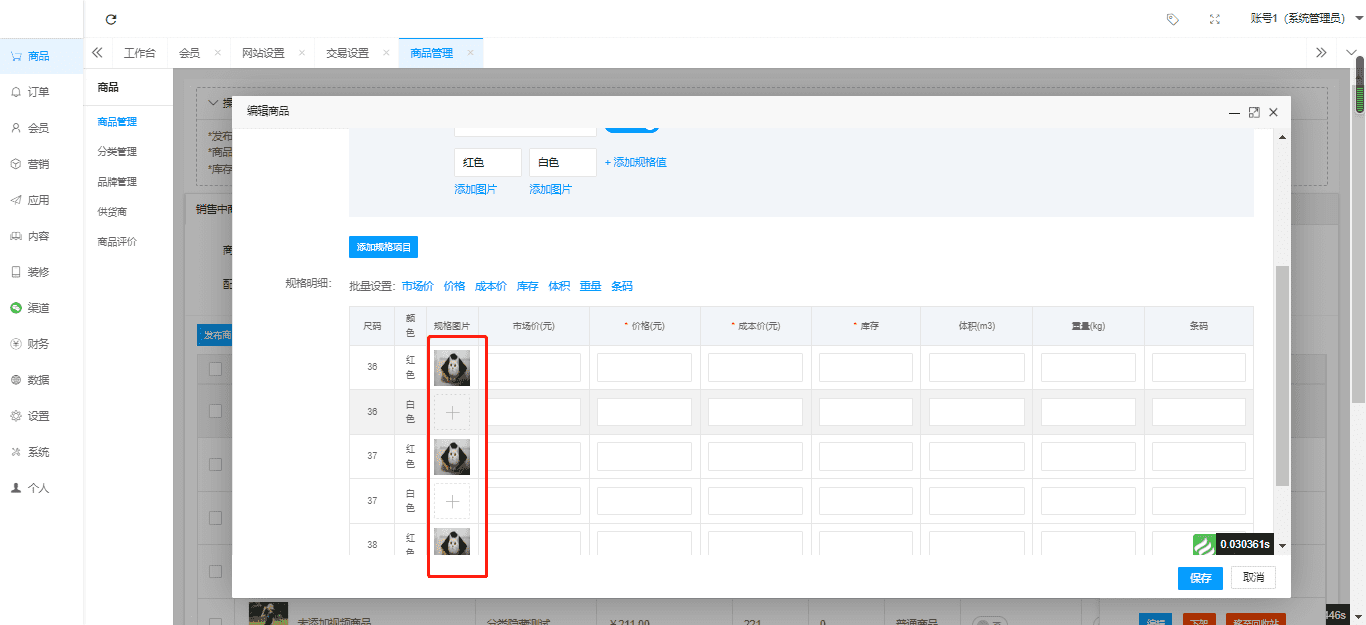Open 营销 in the left sidebar
1366x625 pixels.
(x=38, y=164)
